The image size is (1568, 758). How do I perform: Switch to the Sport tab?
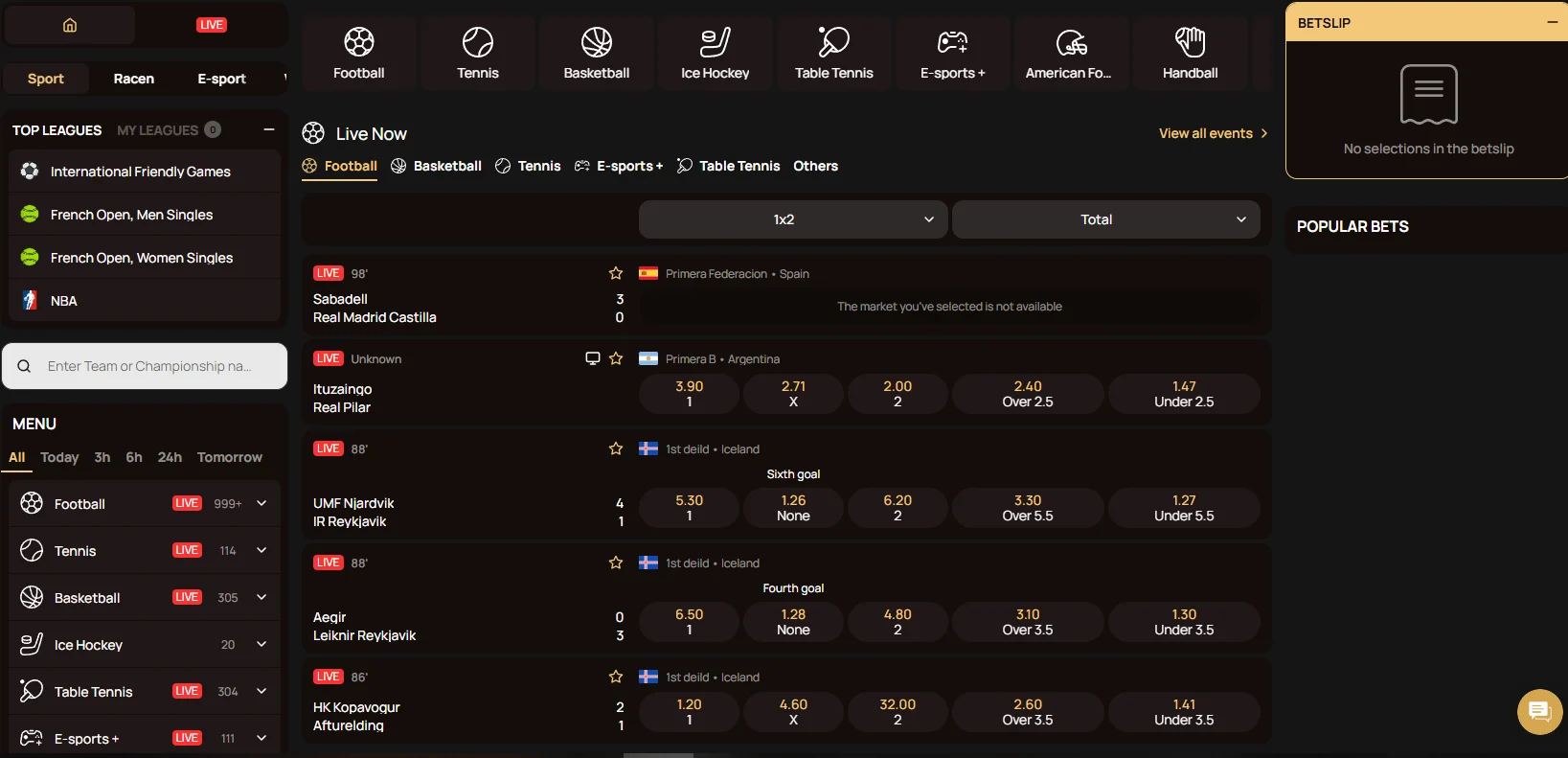click(x=46, y=79)
